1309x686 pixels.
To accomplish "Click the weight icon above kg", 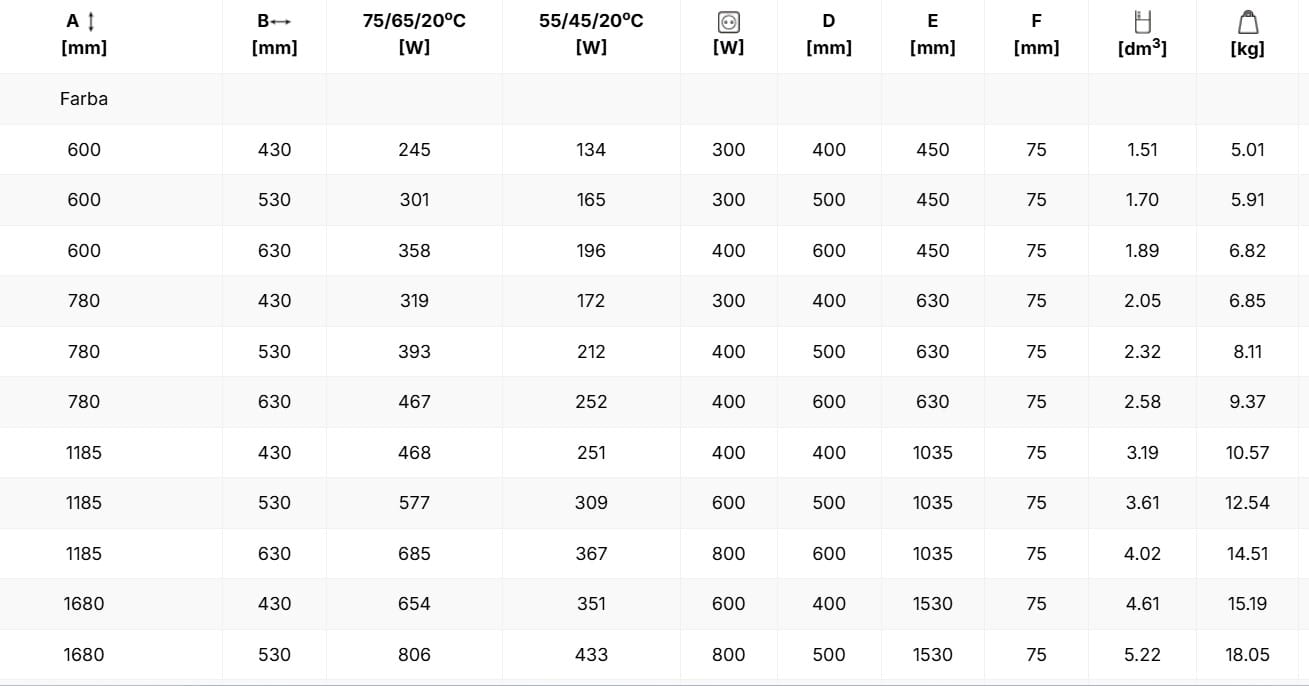I will [x=1247, y=21].
